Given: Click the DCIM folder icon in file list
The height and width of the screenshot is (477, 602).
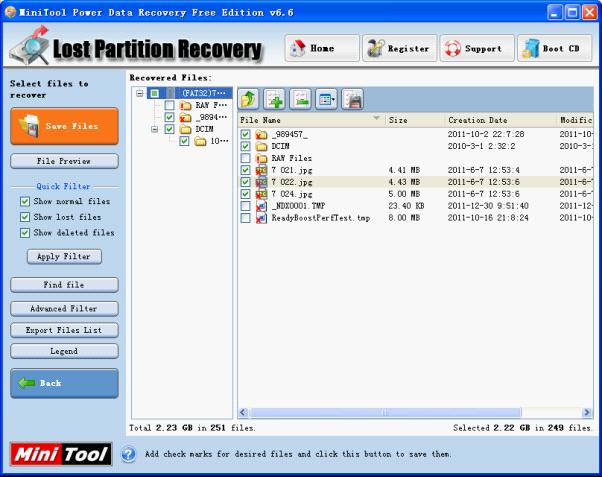Looking at the screenshot, I should tap(261, 146).
